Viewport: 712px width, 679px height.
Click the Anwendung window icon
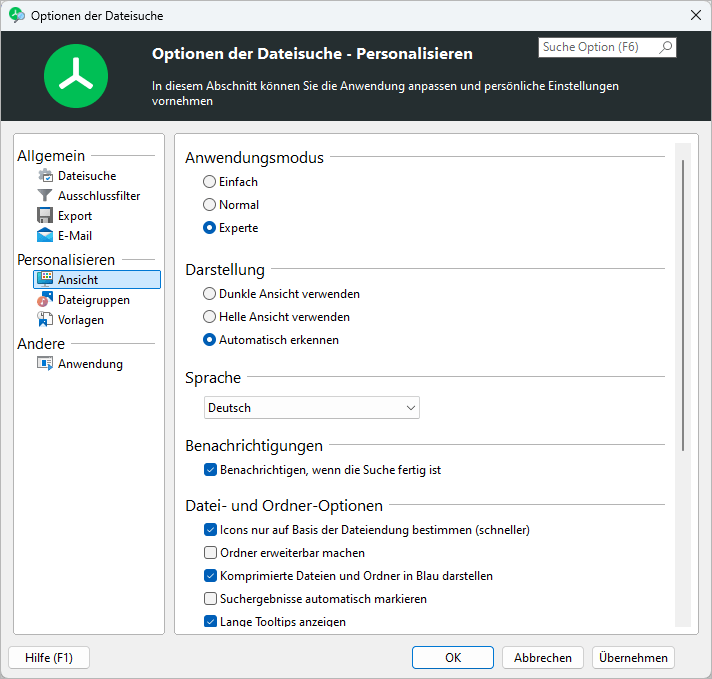point(45,363)
